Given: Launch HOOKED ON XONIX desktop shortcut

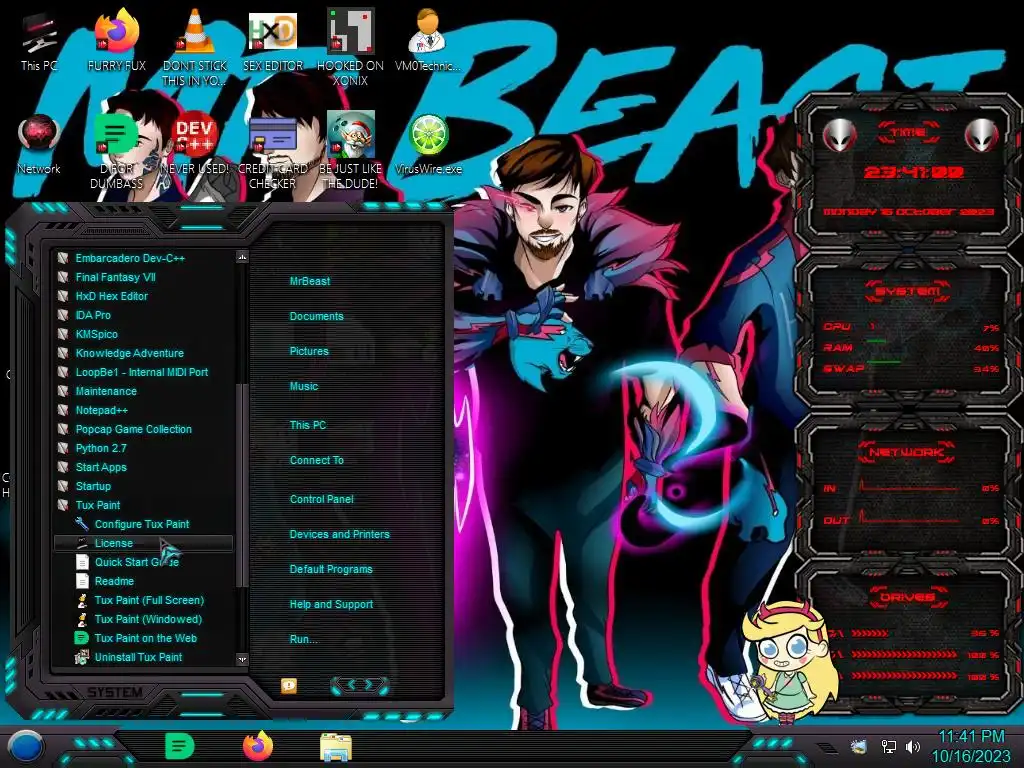Looking at the screenshot, I should tap(350, 46).
